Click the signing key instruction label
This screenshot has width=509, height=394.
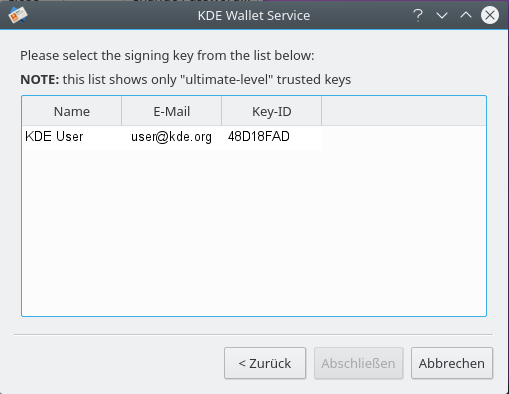(167, 55)
